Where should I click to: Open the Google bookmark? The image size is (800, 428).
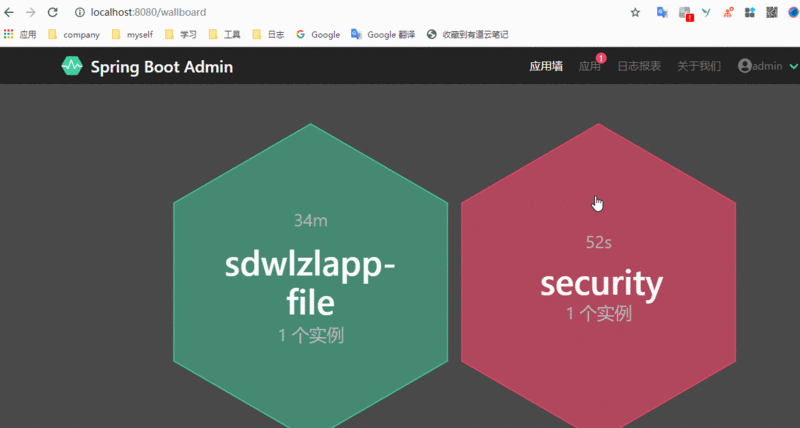[318, 35]
